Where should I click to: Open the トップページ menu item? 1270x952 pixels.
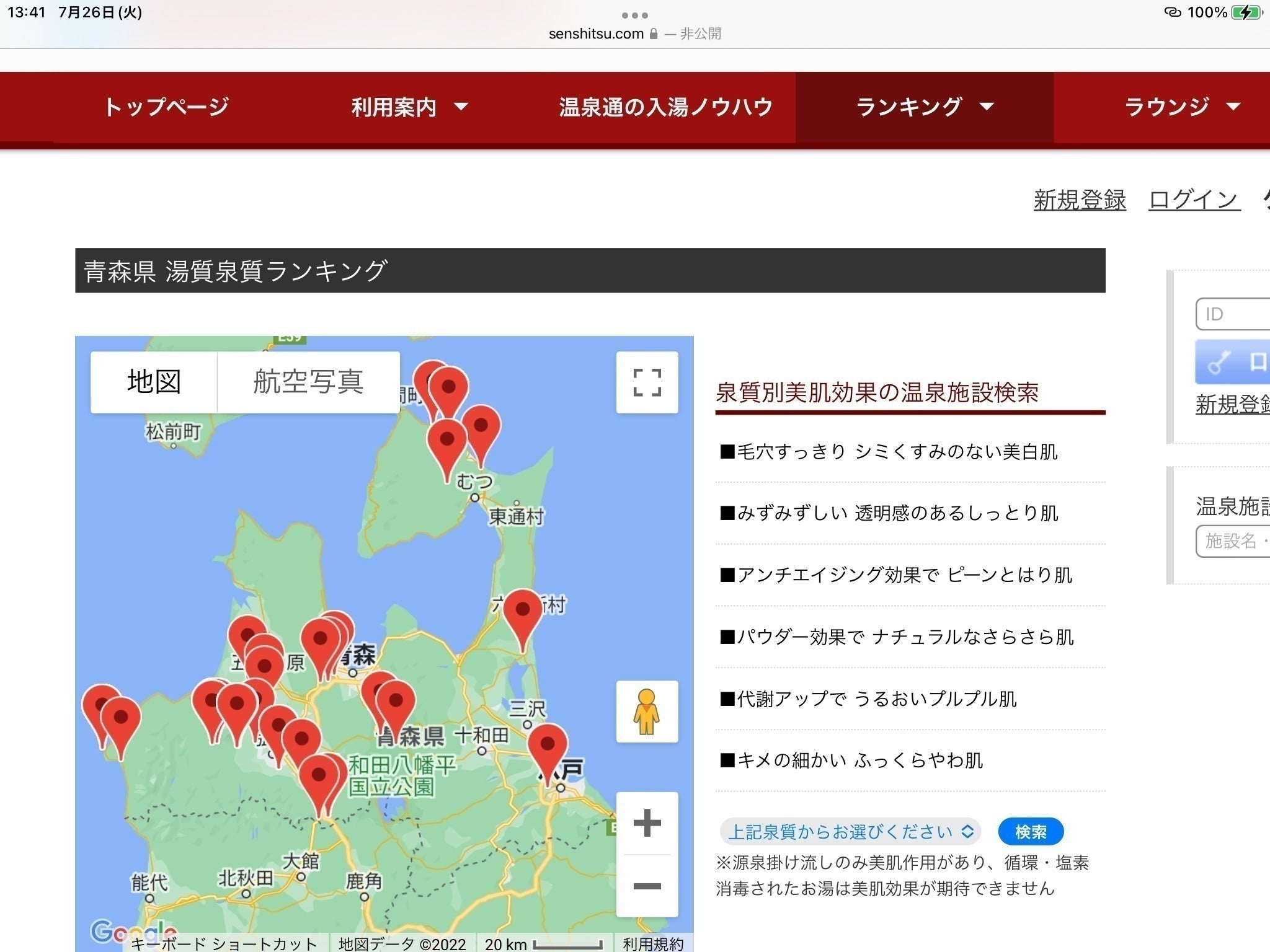click(x=166, y=107)
